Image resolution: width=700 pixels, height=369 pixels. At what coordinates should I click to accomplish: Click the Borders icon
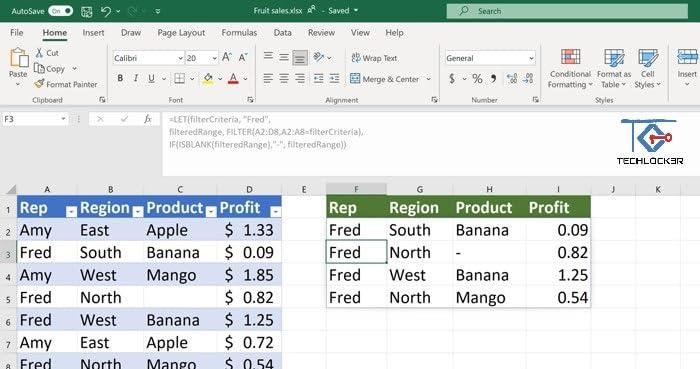[179, 79]
